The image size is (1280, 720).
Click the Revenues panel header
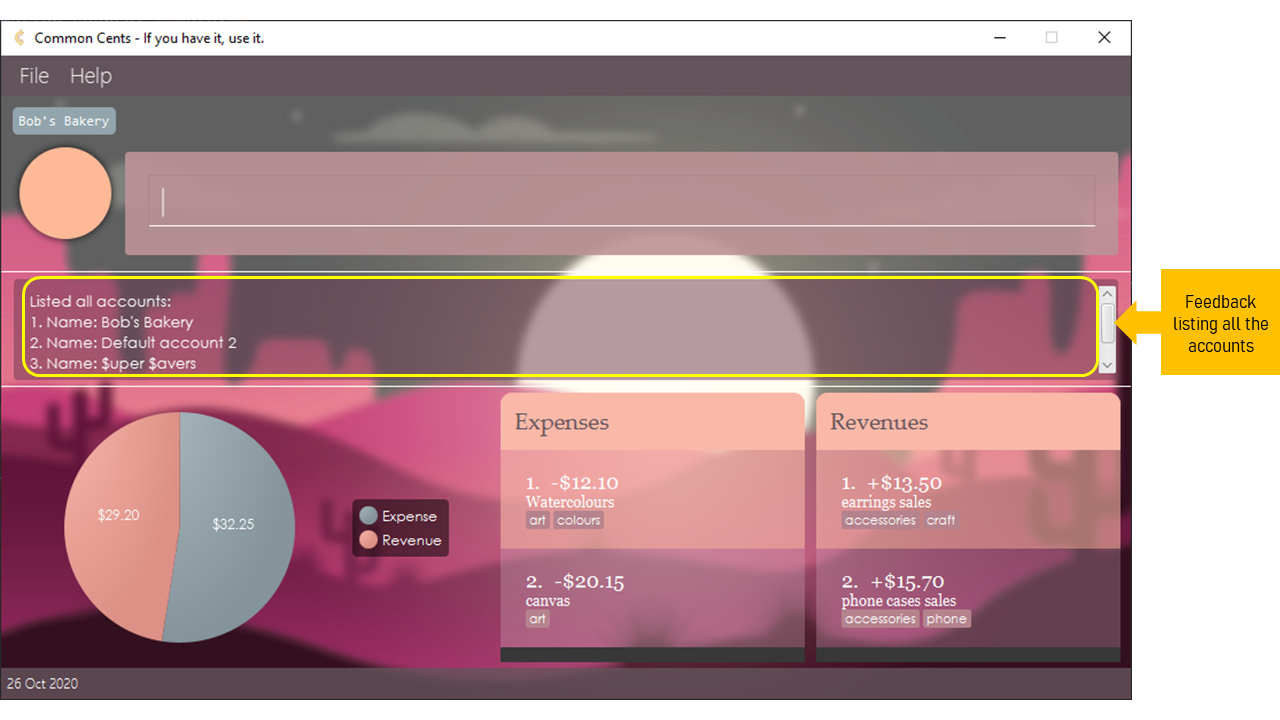[968, 422]
